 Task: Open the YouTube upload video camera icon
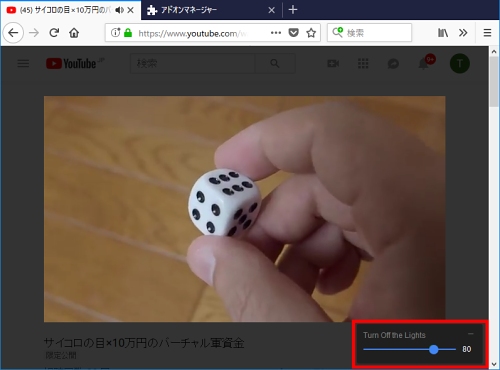[333, 63]
